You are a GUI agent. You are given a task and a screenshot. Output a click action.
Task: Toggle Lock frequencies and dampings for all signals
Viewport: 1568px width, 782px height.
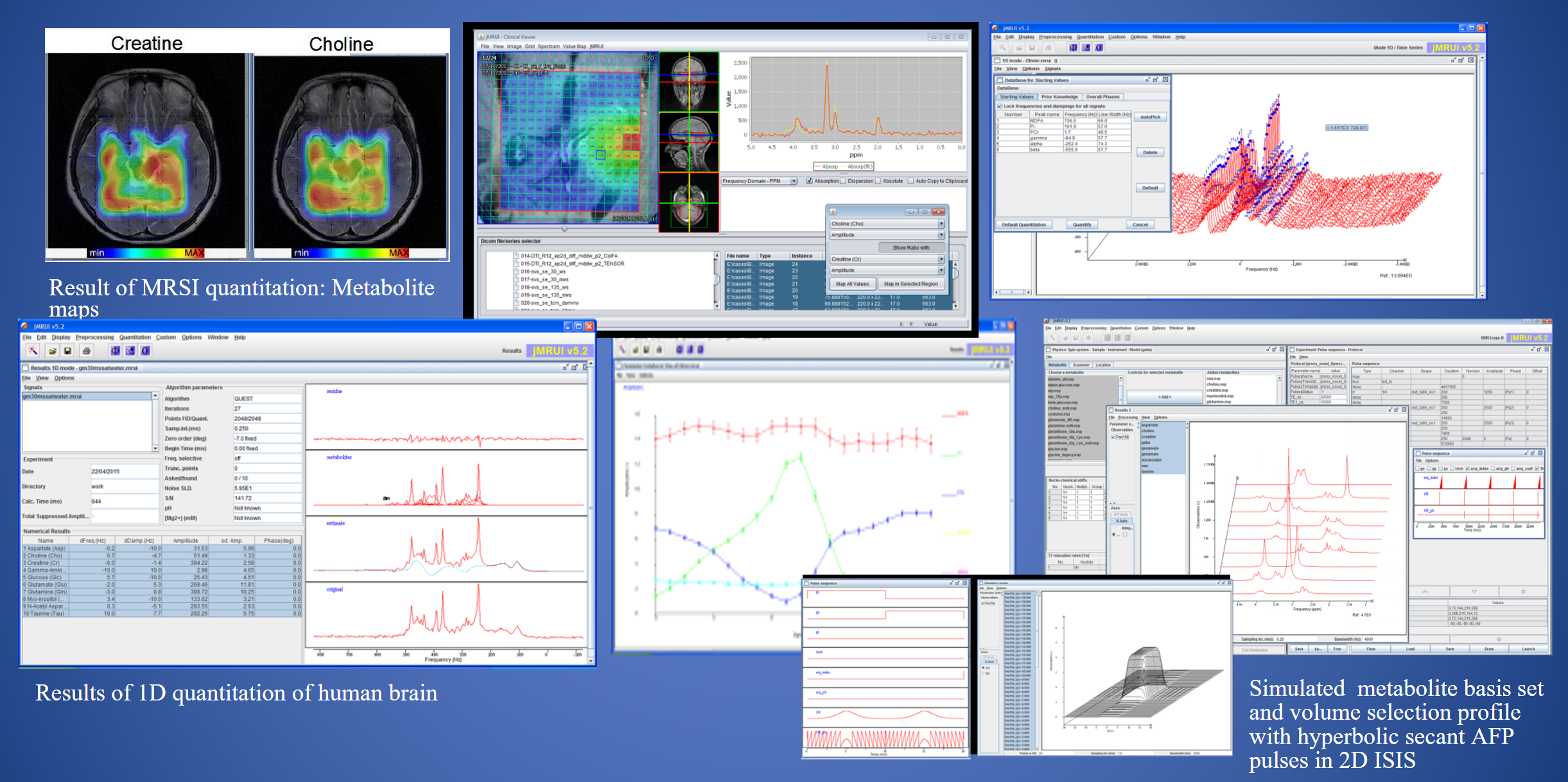tap(999, 106)
